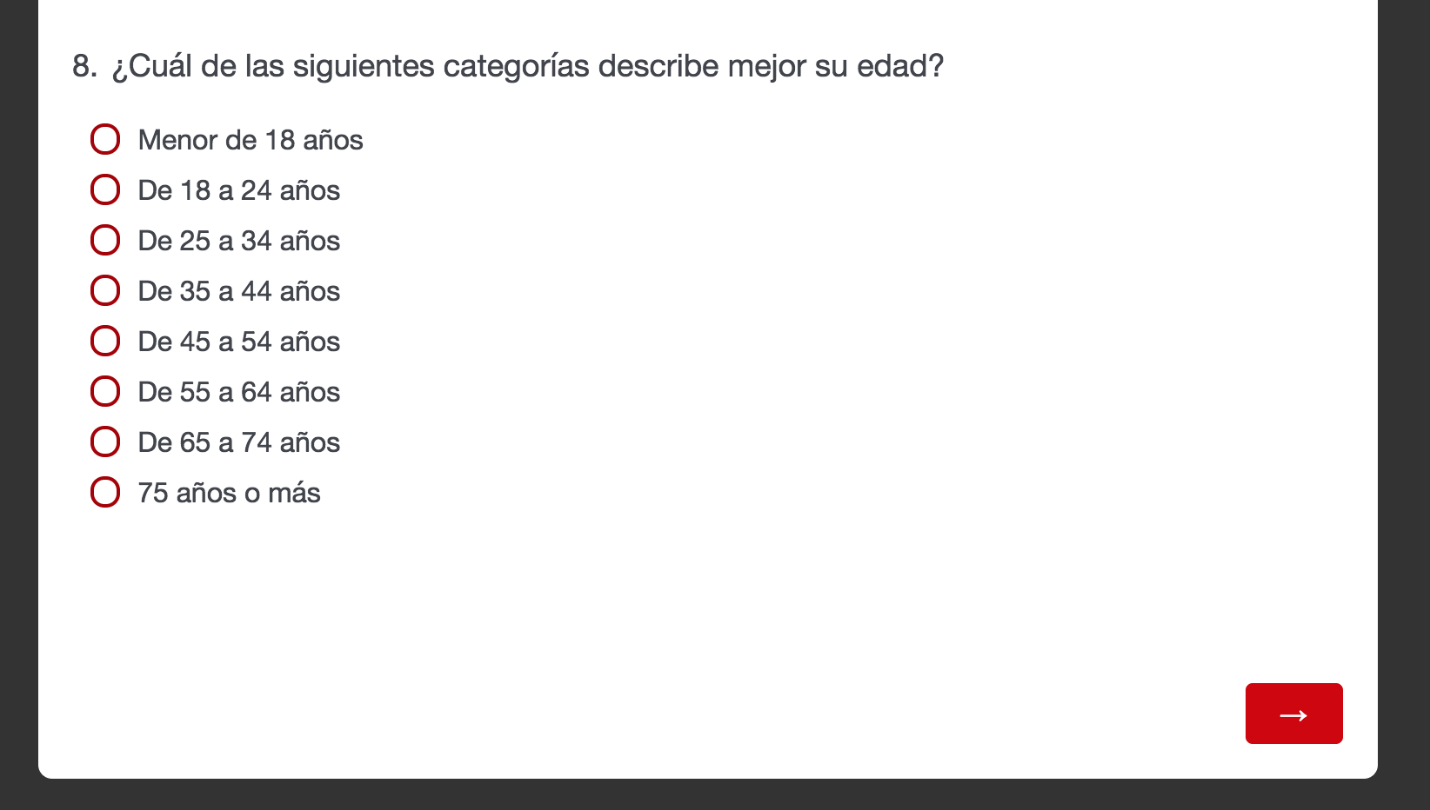Click the empty white area below the options

tap(640, 610)
